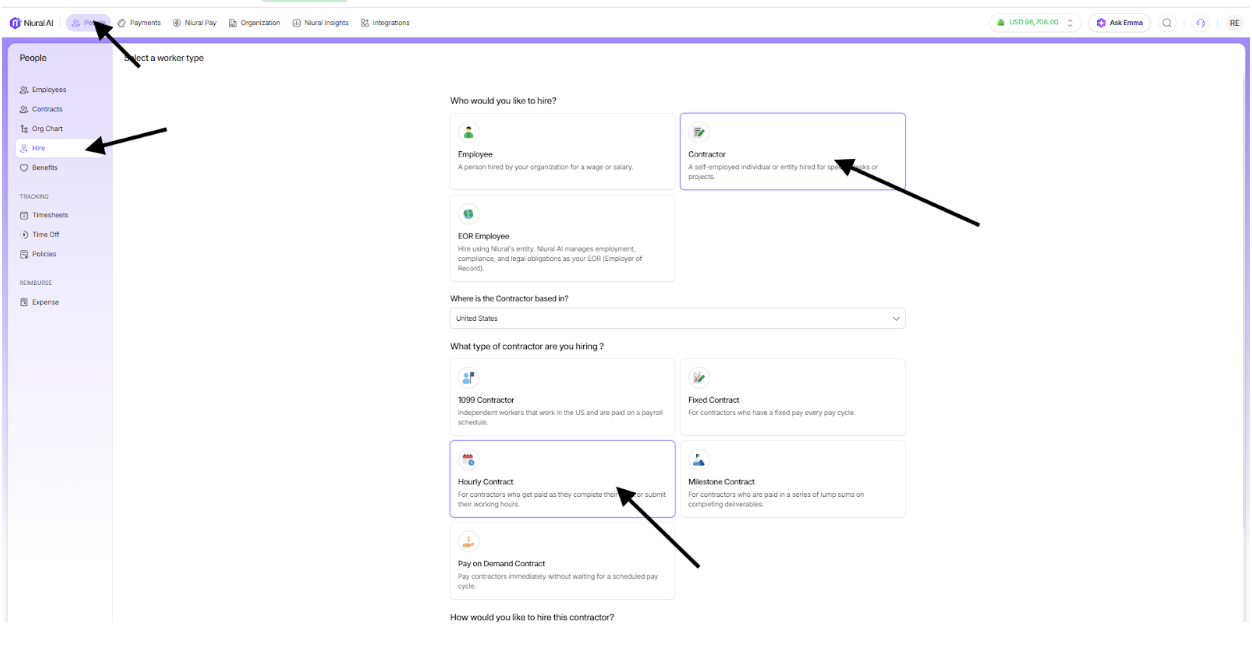Viewport: 1252px width, 648px height.
Task: Click the headset support icon
Action: (1200, 23)
